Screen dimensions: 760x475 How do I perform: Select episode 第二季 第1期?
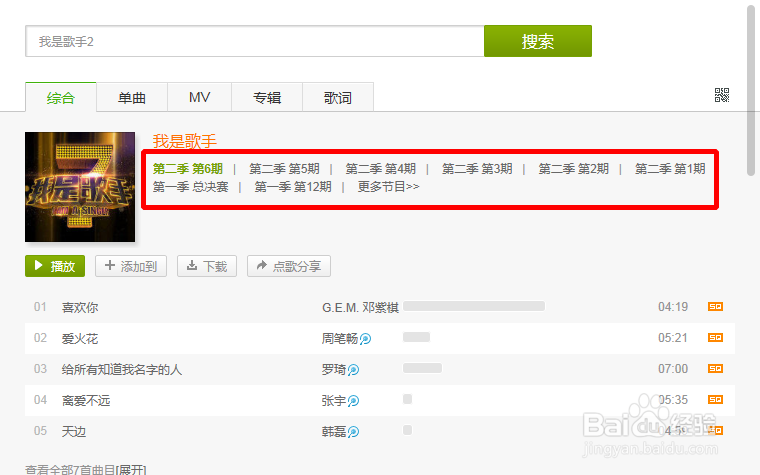[670, 169]
